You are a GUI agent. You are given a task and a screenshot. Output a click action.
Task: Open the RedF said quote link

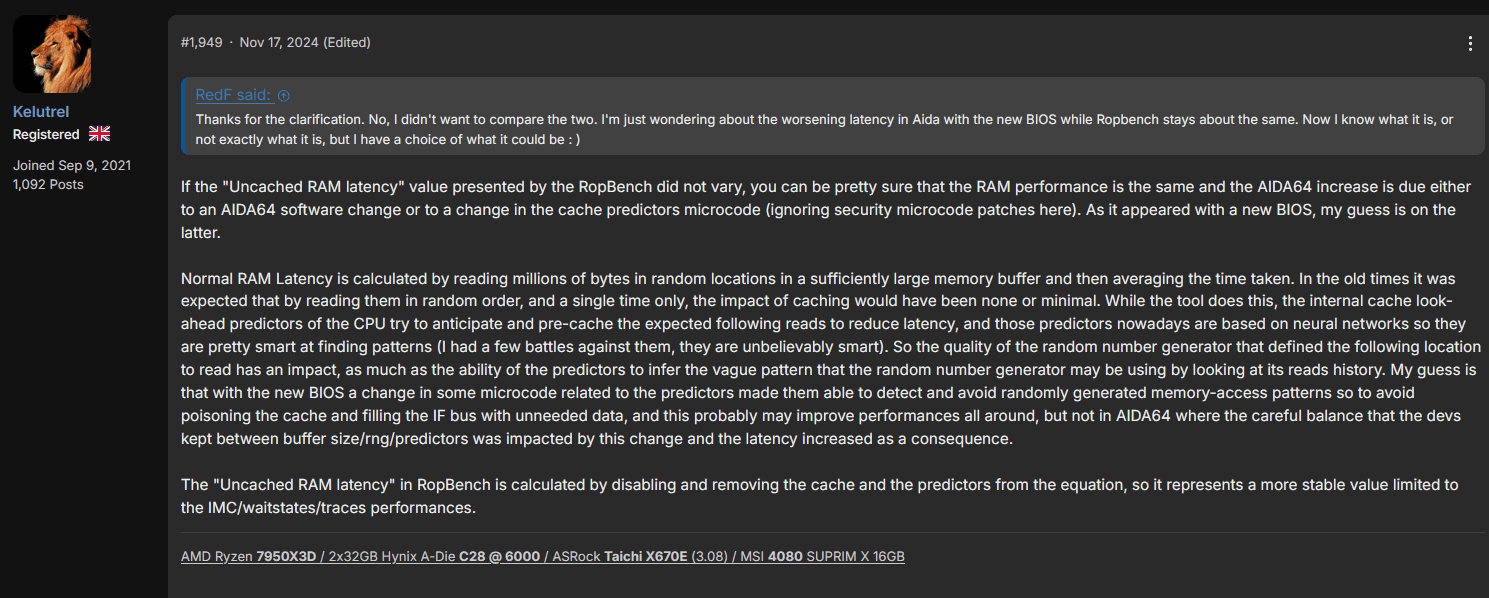(233, 95)
